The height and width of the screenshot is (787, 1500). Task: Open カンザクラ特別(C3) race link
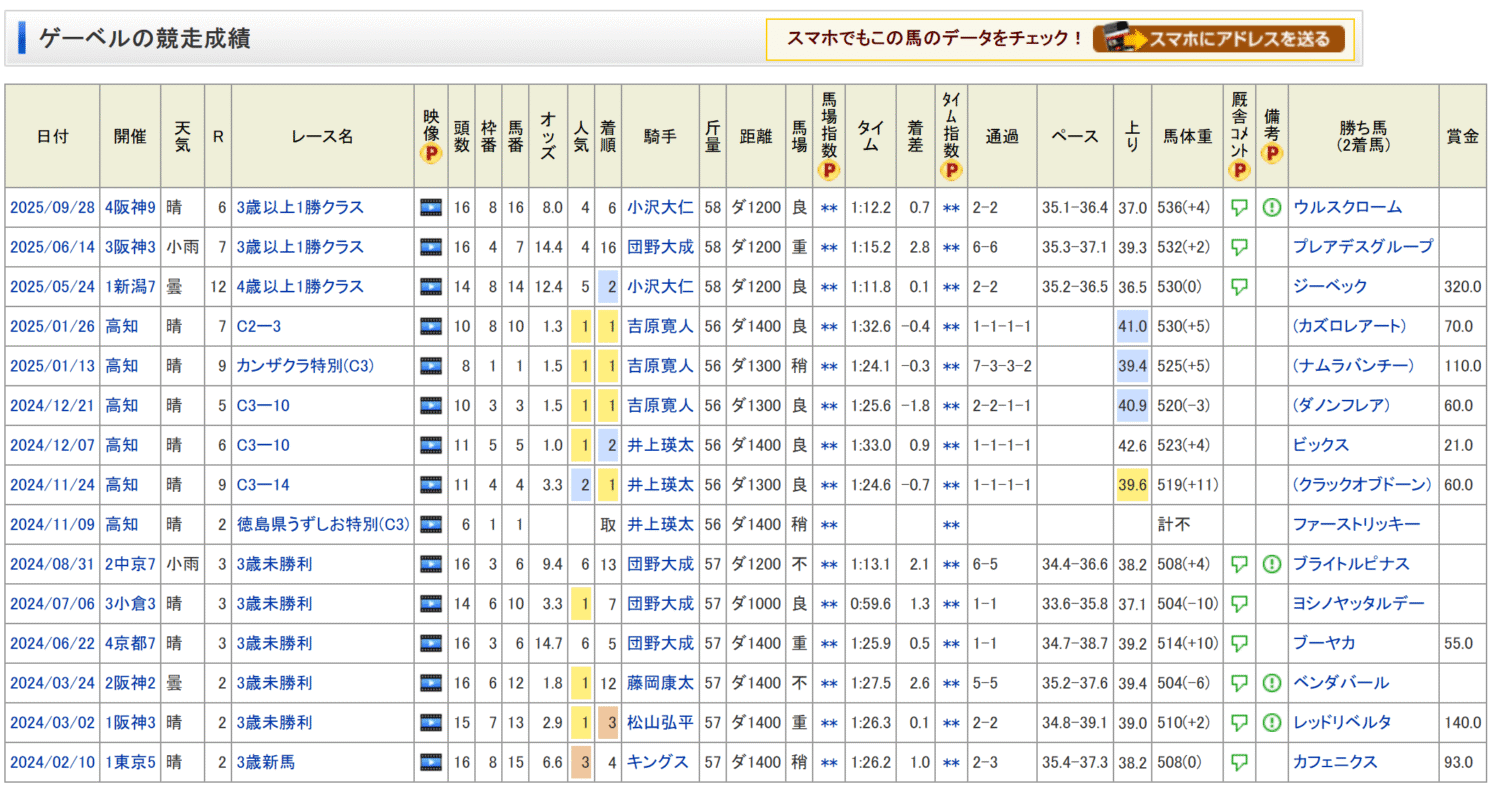click(x=305, y=366)
